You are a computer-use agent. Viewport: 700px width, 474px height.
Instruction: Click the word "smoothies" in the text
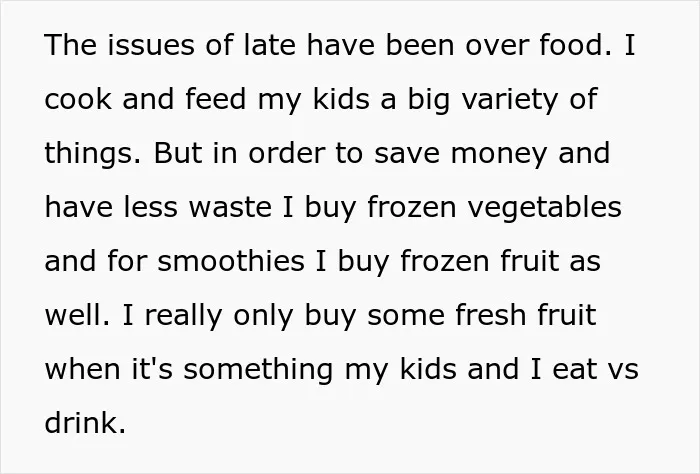[231, 261]
